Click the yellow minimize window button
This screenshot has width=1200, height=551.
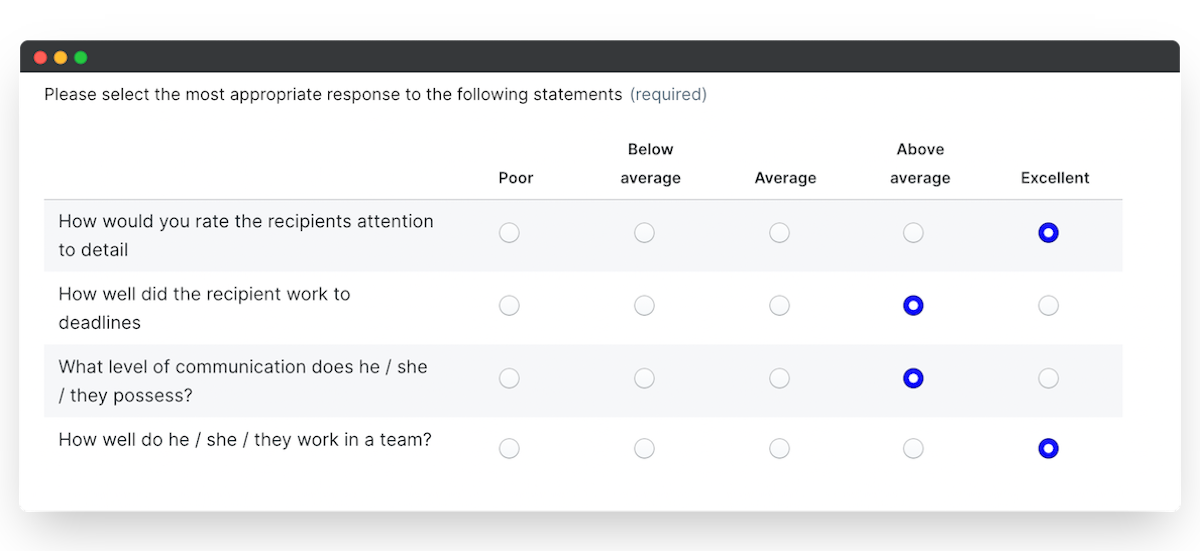[60, 57]
